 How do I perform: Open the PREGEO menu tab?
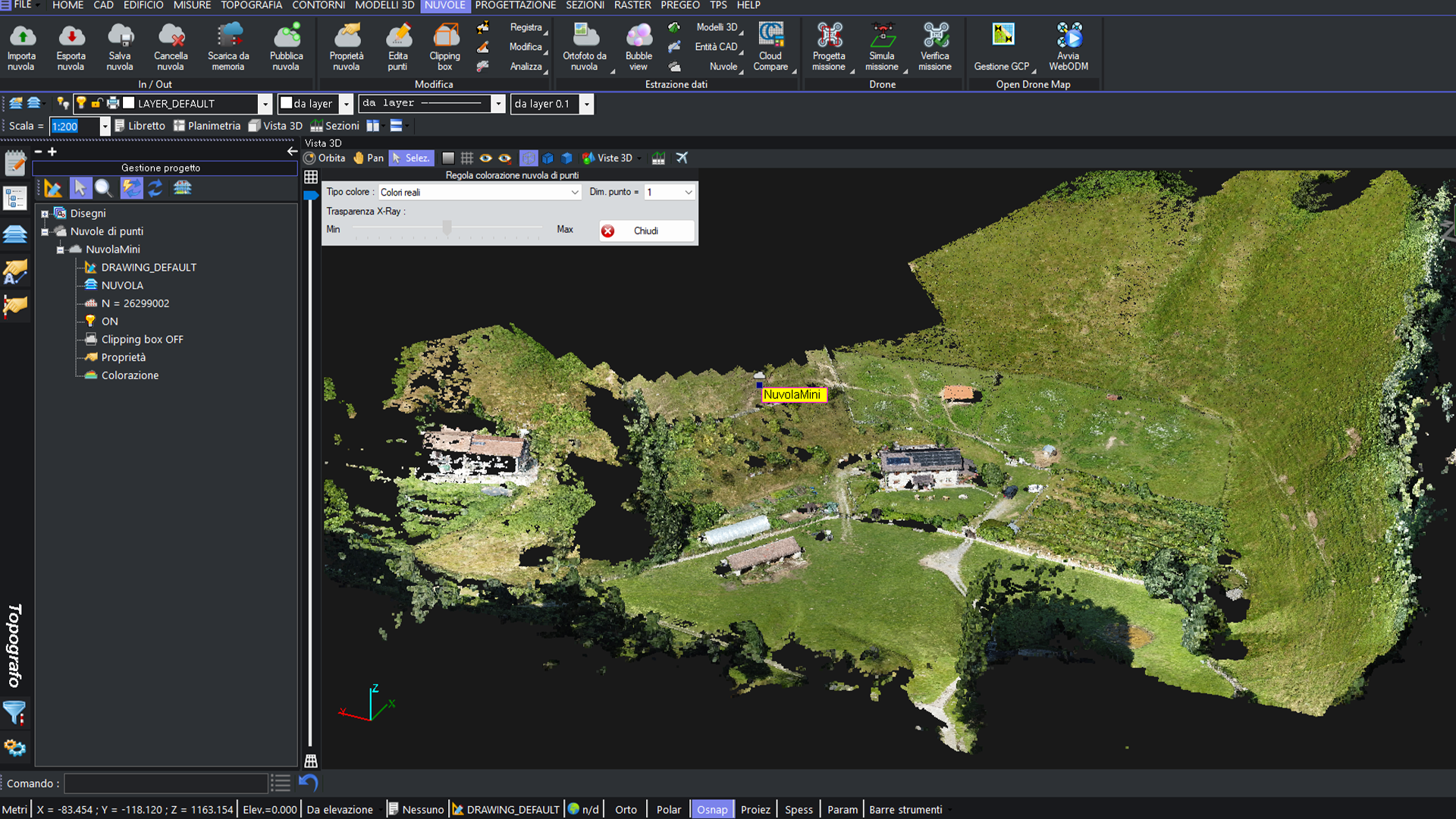coord(679,5)
